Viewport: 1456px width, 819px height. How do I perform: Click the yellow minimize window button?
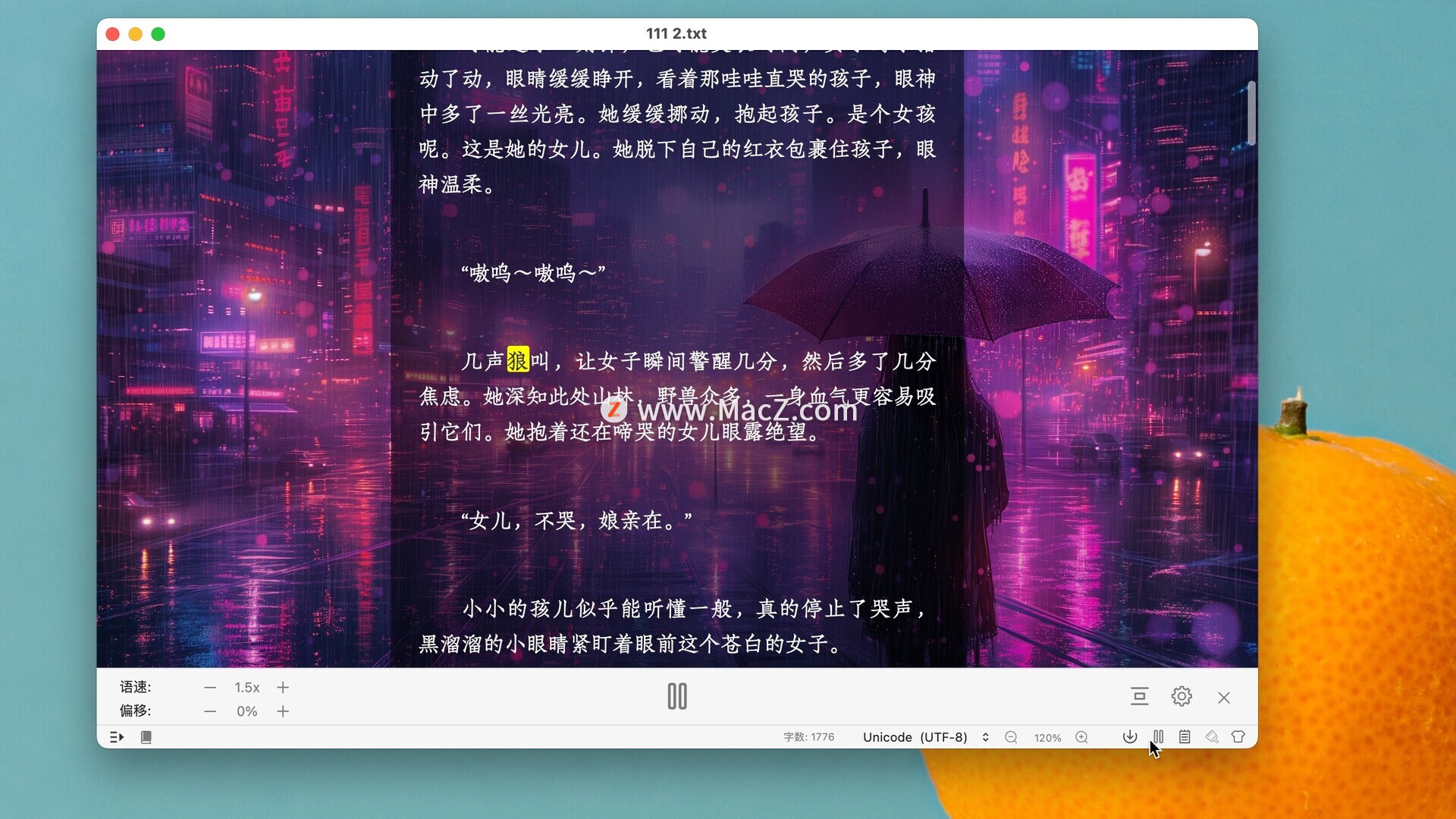[136, 34]
